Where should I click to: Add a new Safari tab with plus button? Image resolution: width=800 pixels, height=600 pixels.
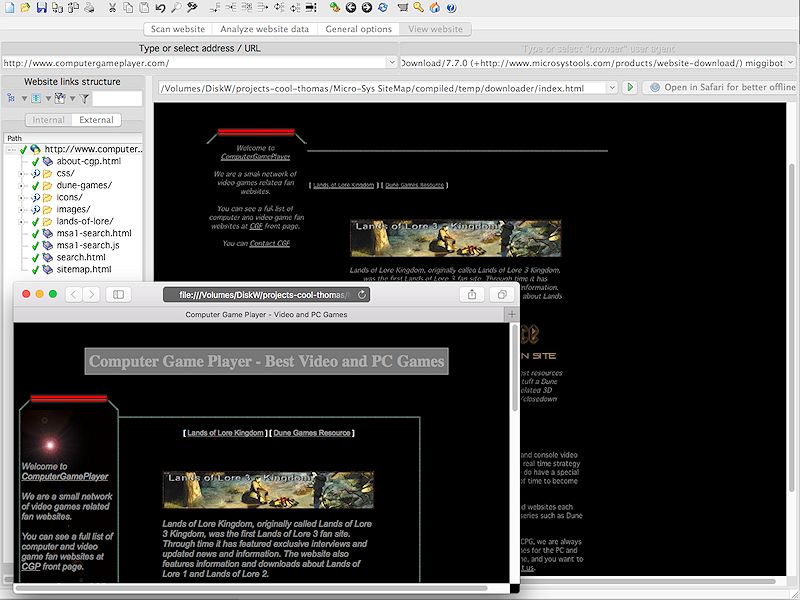[x=512, y=315]
